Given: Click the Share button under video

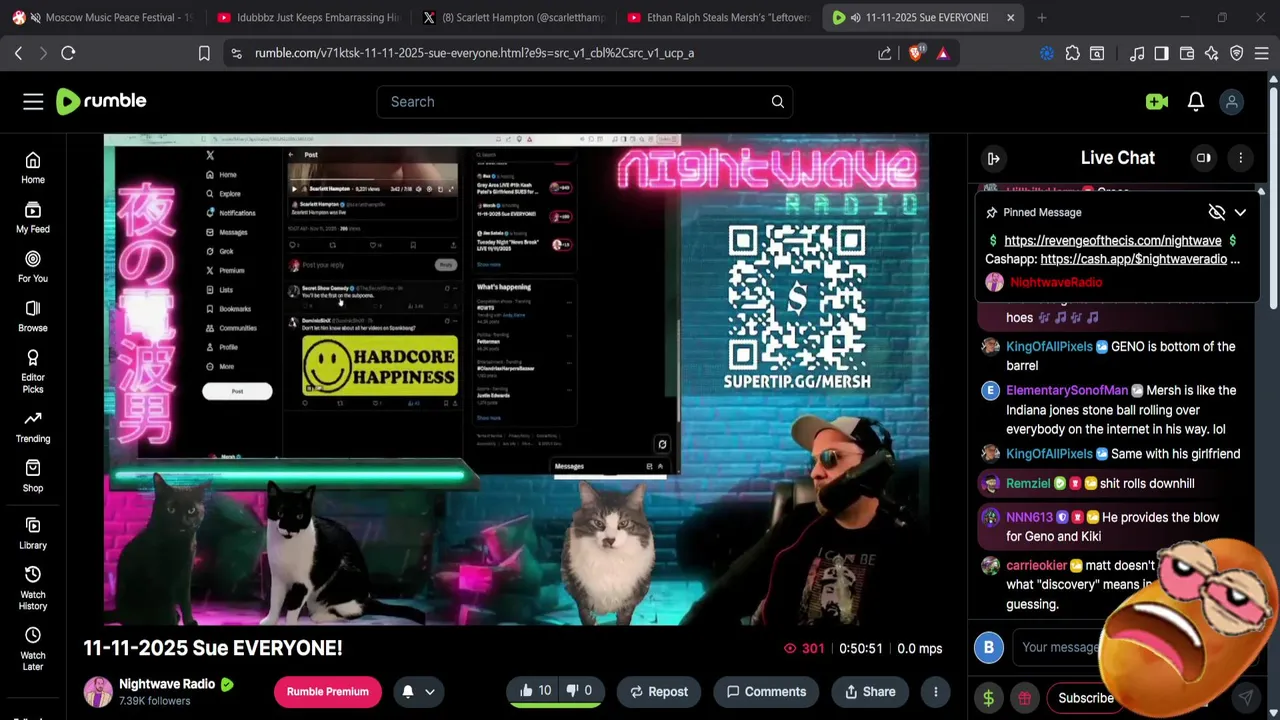Looking at the screenshot, I should tap(870, 691).
